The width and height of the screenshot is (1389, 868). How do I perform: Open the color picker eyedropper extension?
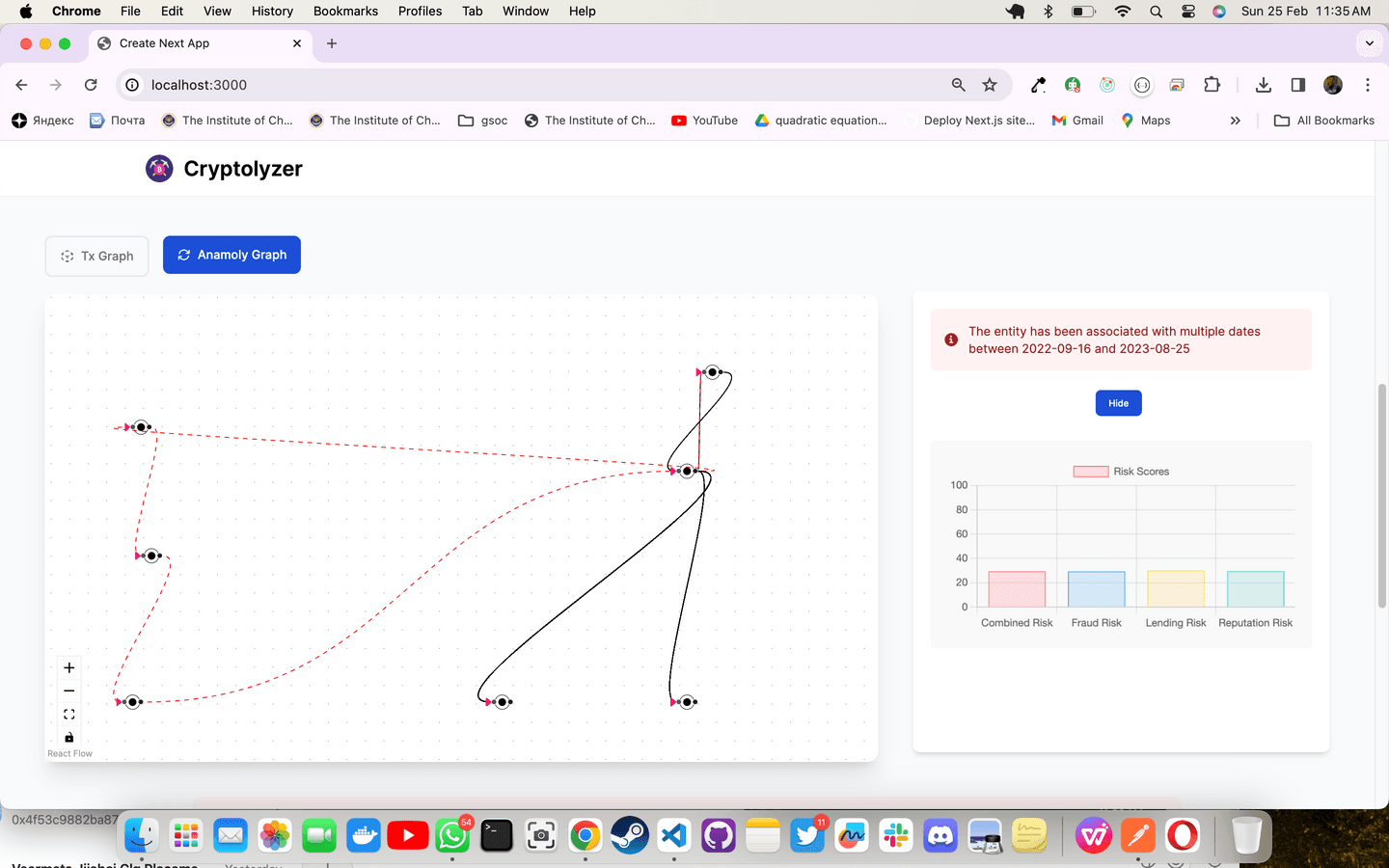coord(1038,85)
